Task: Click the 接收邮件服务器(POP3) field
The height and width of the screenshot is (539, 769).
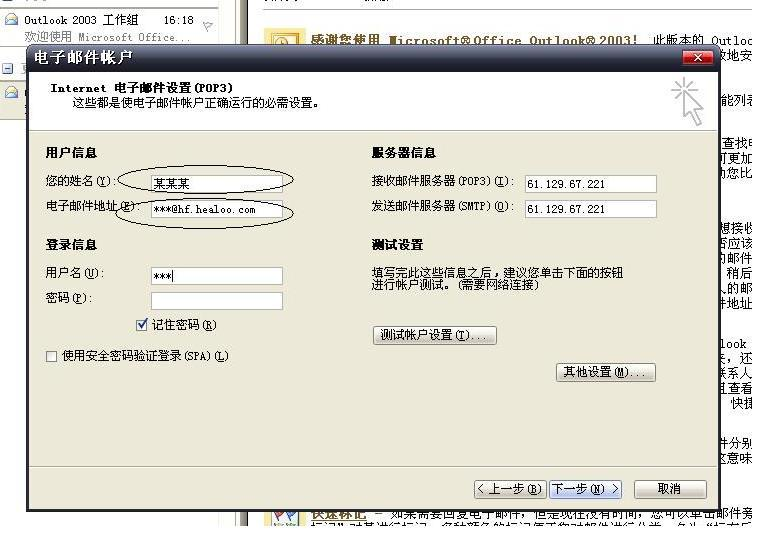Action: (590, 184)
